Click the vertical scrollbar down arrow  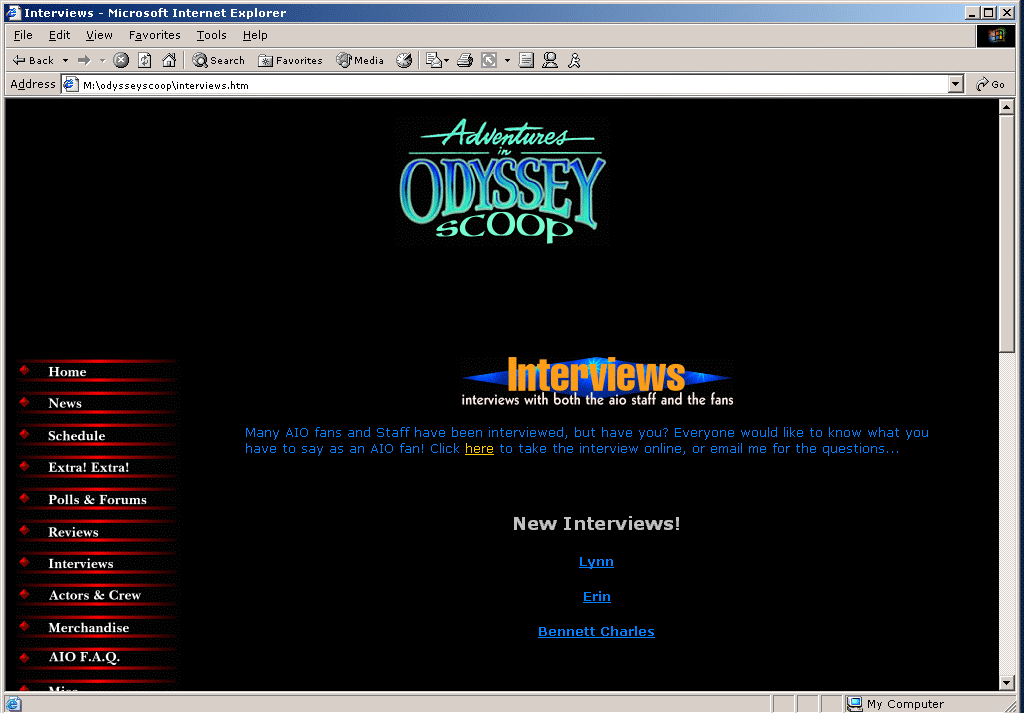pyautogui.click(x=1007, y=683)
